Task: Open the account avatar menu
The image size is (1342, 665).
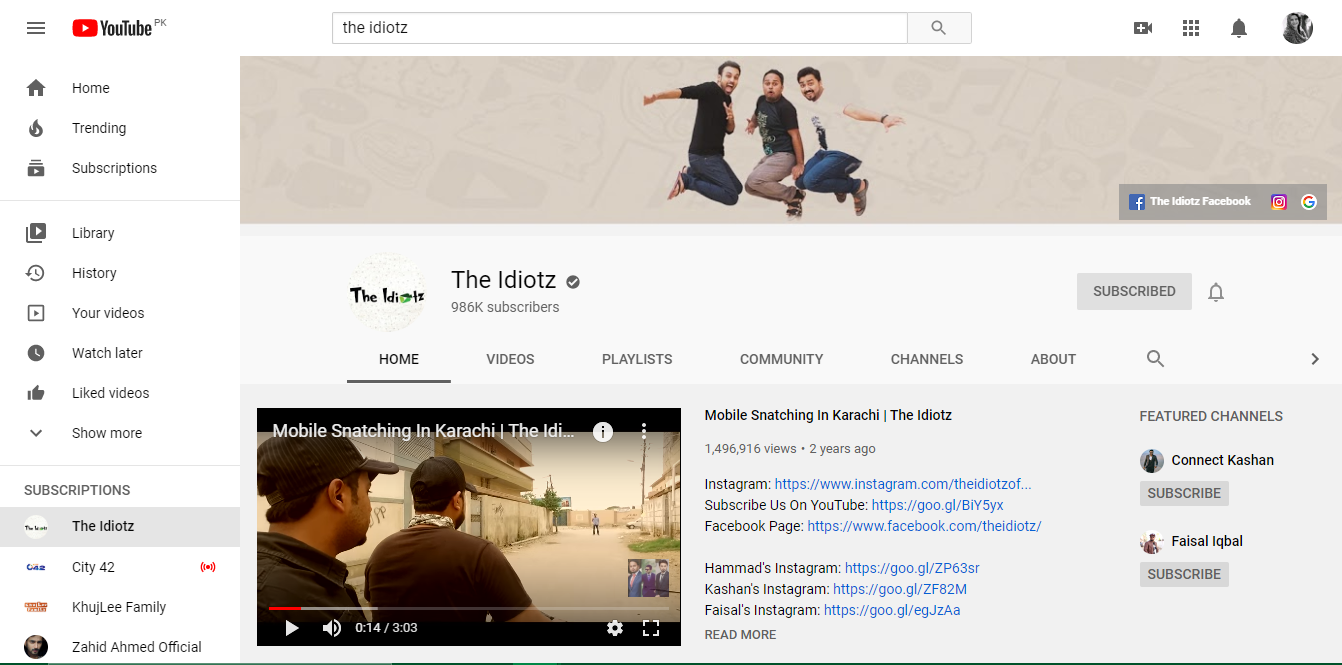Action: [x=1298, y=28]
